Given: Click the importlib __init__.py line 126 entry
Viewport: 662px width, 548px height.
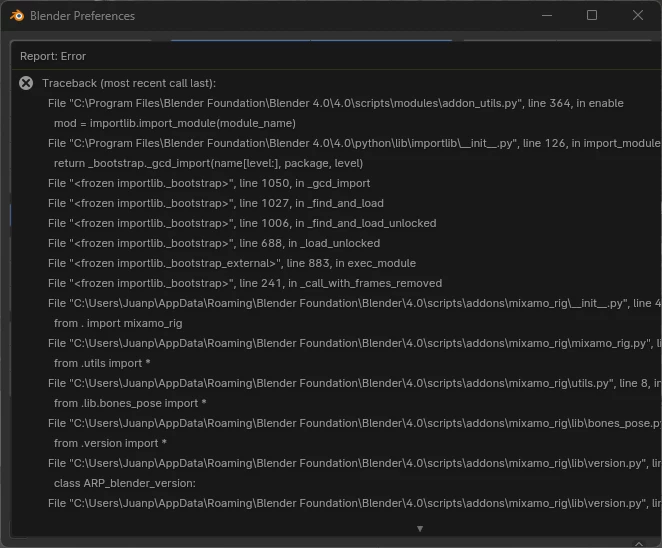Looking at the screenshot, I should tap(354, 144).
